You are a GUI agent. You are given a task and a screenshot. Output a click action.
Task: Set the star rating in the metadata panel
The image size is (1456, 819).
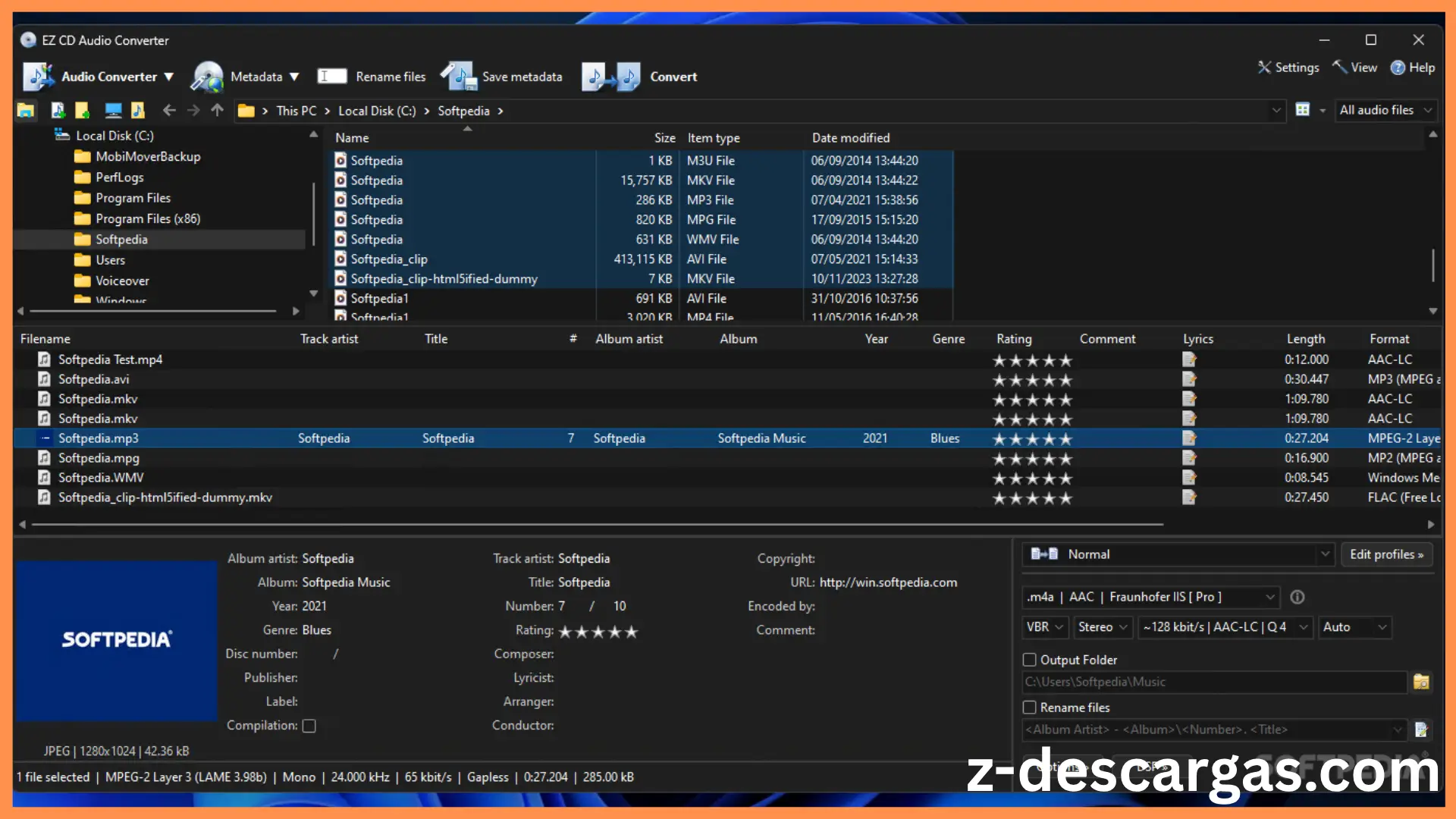598,631
